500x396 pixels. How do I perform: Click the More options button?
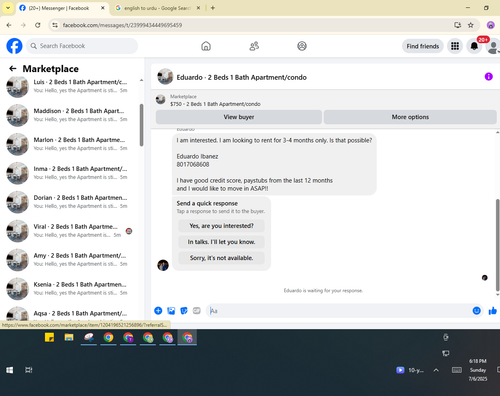point(410,117)
